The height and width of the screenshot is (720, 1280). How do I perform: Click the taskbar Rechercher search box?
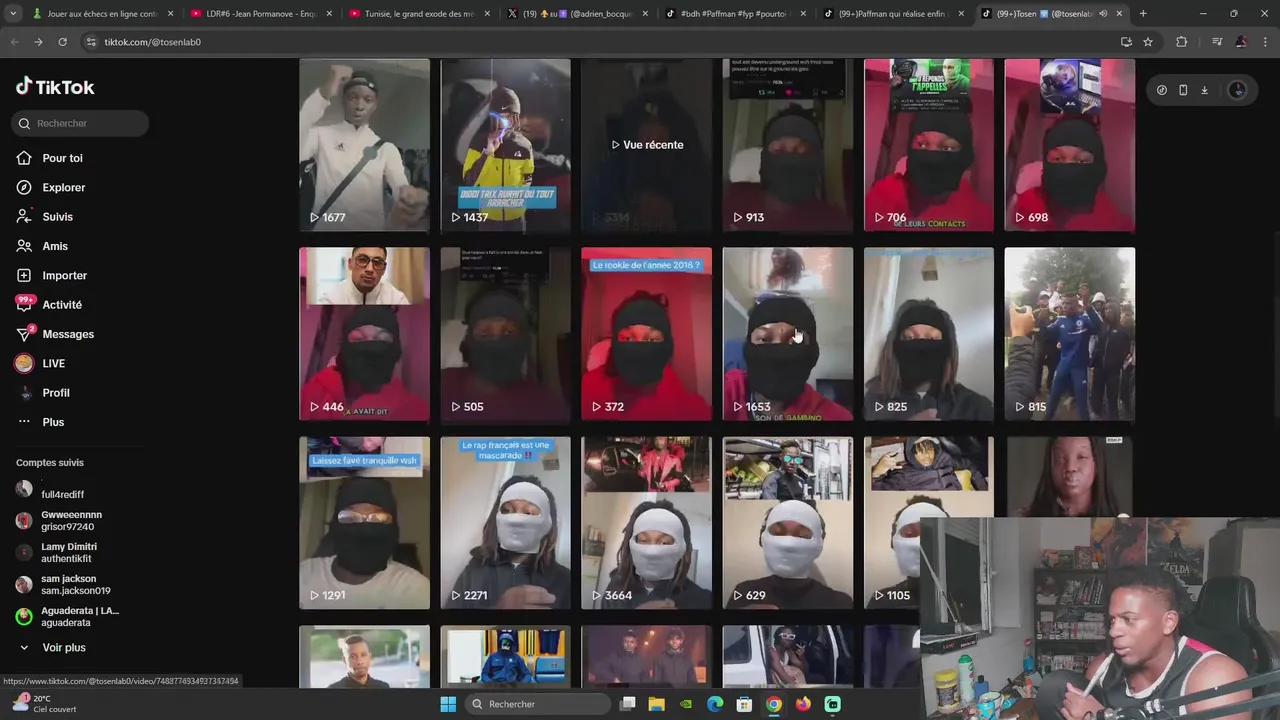[539, 704]
